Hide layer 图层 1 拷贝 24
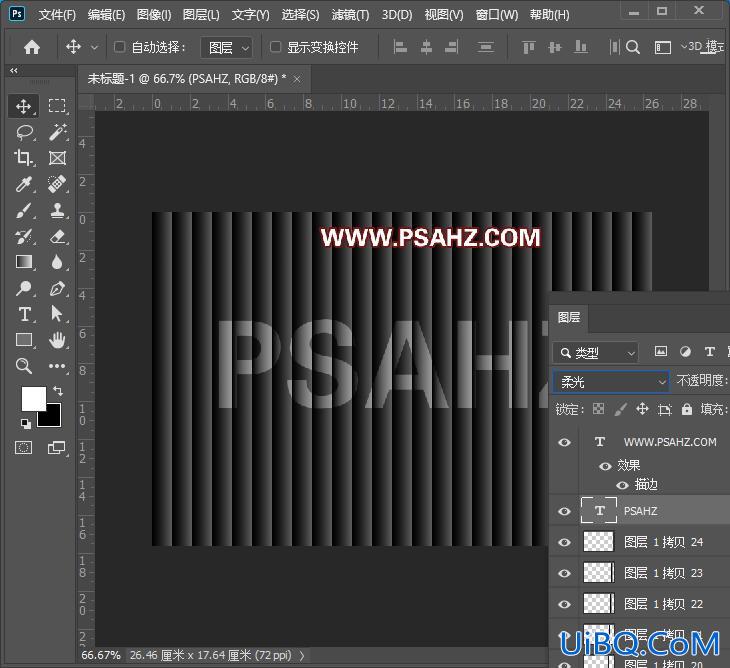 pyautogui.click(x=564, y=542)
